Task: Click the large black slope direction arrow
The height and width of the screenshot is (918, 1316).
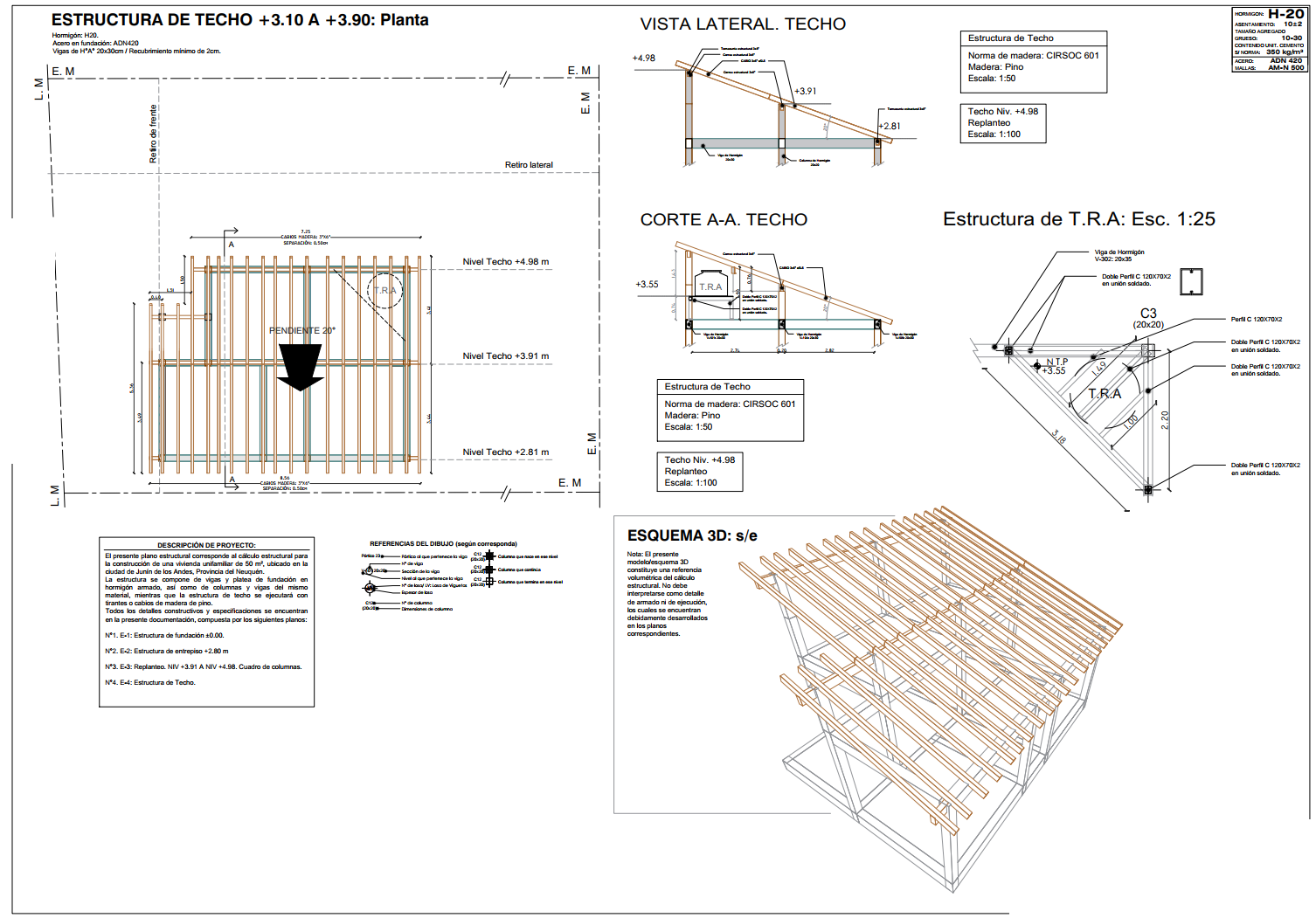Action: [x=301, y=367]
